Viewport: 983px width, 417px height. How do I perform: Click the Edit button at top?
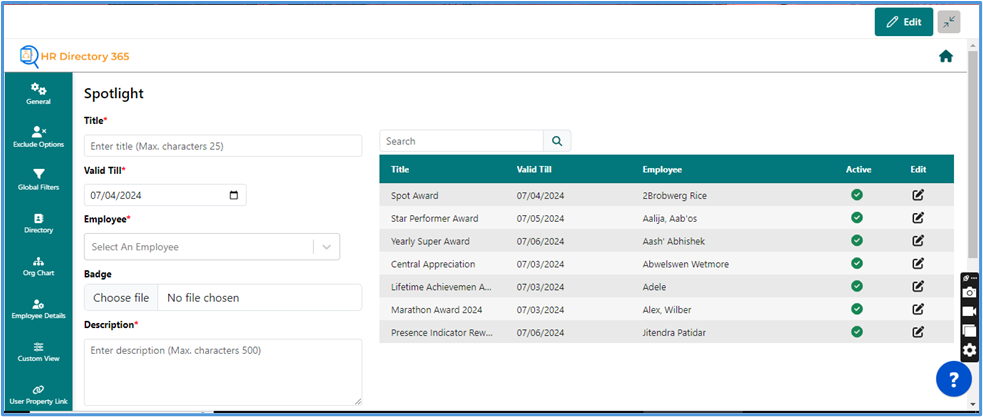click(x=903, y=22)
